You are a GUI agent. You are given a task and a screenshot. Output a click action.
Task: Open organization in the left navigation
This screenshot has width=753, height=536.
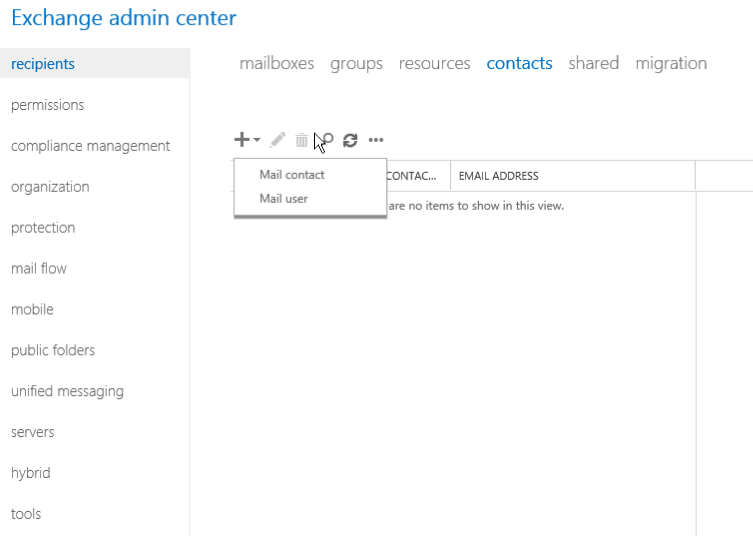(x=50, y=186)
